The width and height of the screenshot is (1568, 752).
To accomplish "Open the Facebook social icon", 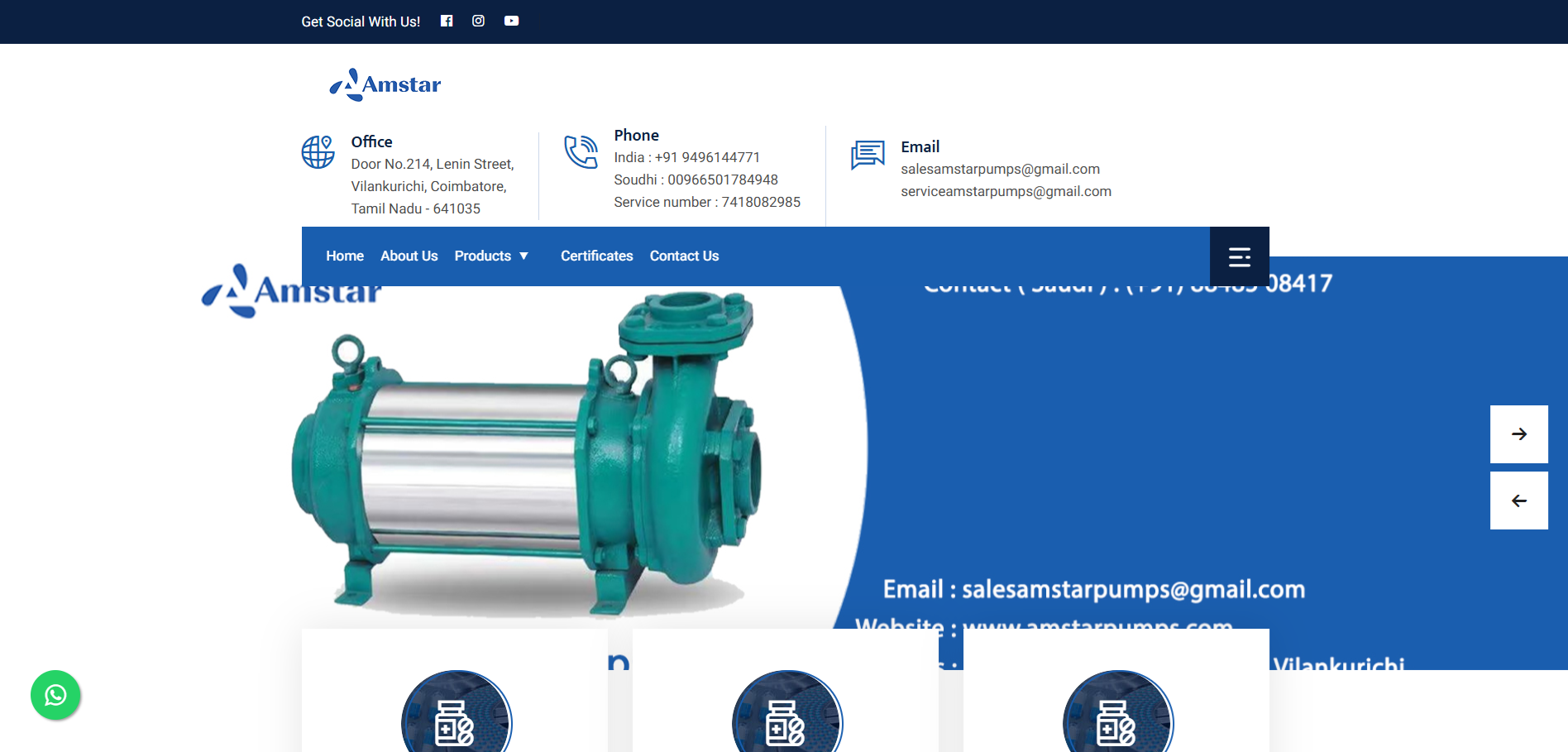I will point(446,21).
